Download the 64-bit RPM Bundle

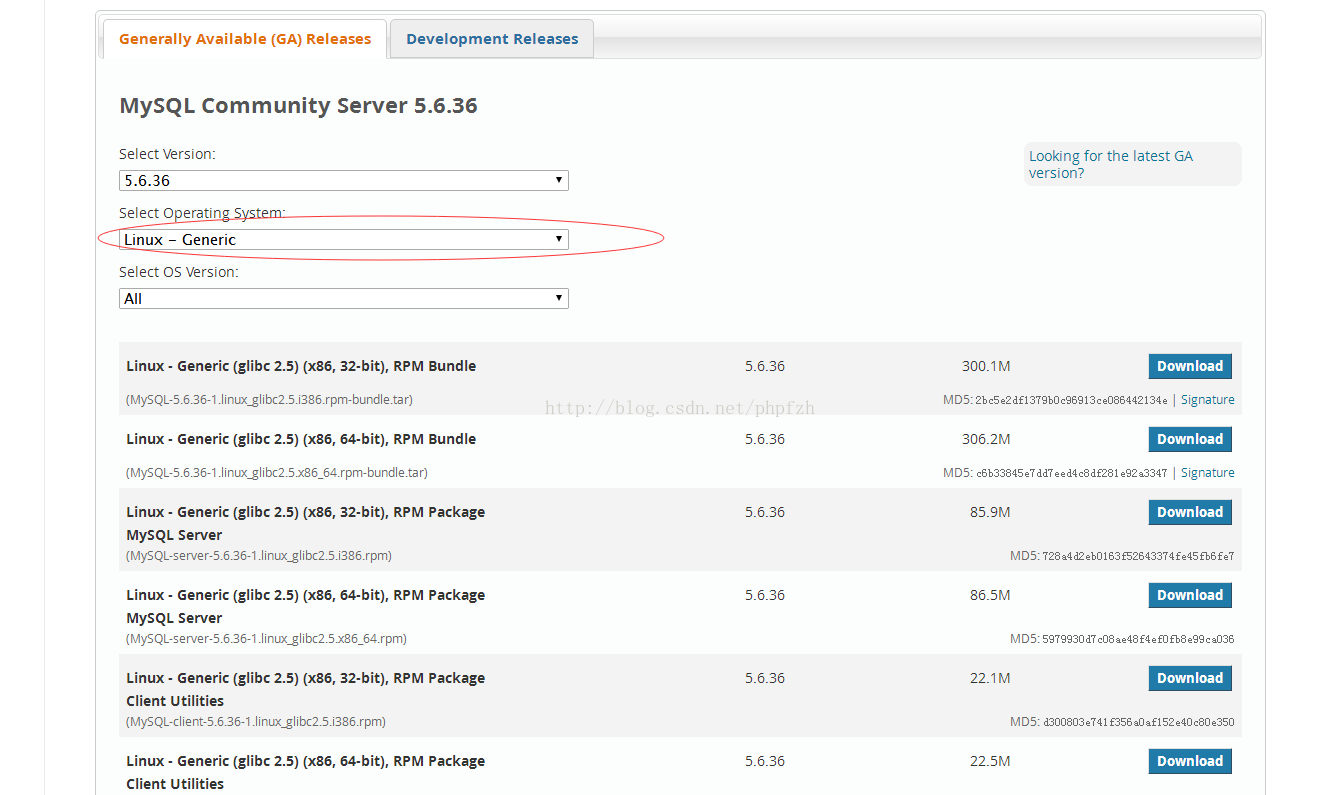tap(1190, 439)
